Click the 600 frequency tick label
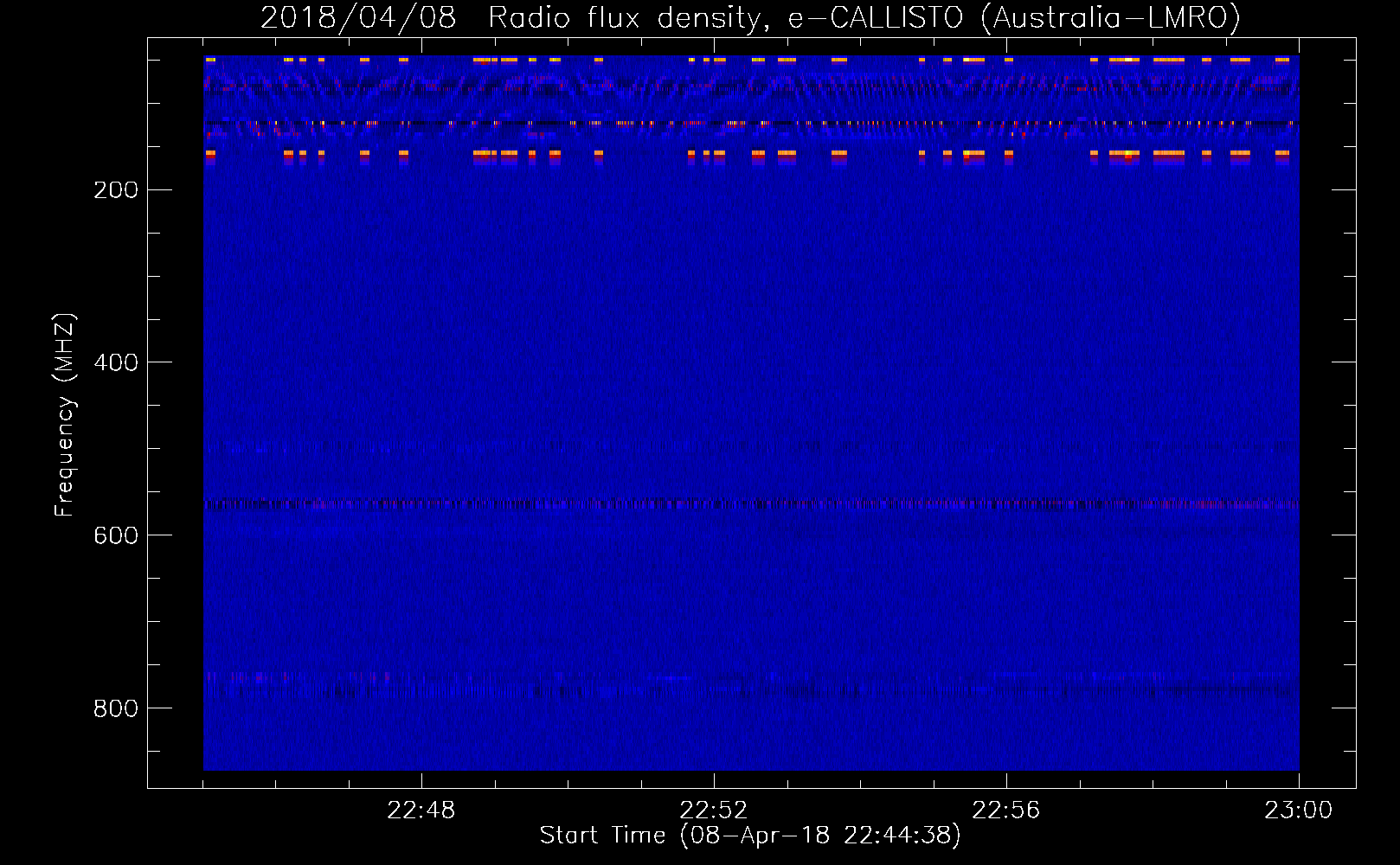Screen dimensions: 1400x865 pyautogui.click(x=116, y=536)
